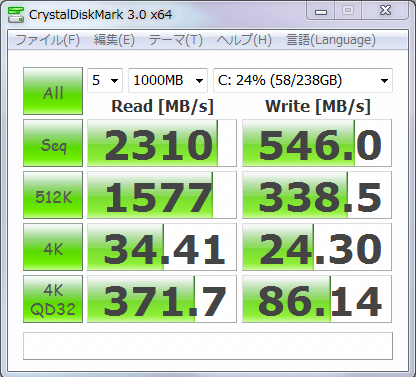Click the 512K write result 338.5
This screenshot has height=377, width=416.
(x=317, y=195)
